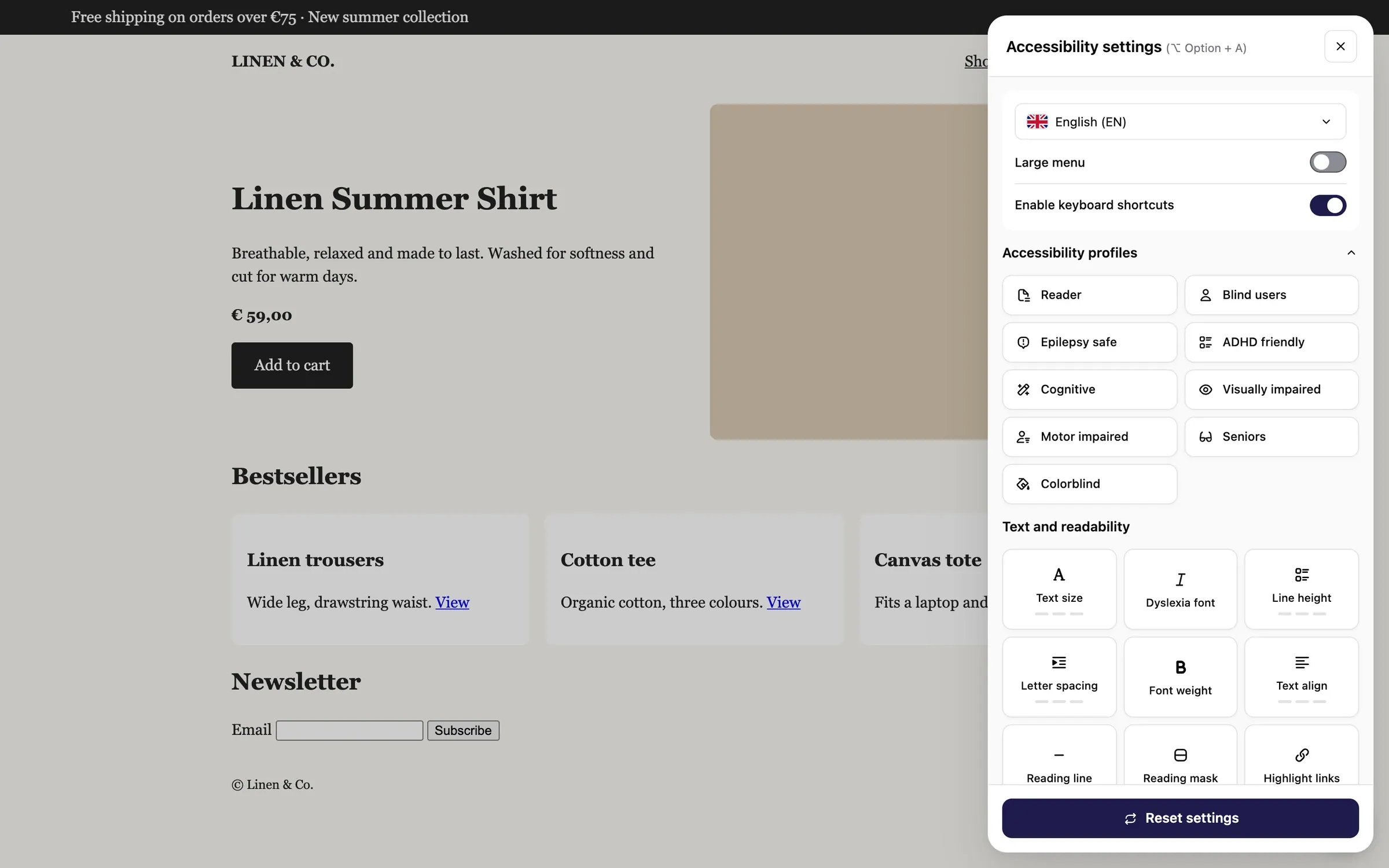Follow the View link for Cotton tee
Image resolution: width=1389 pixels, height=868 pixels.
coord(784,602)
